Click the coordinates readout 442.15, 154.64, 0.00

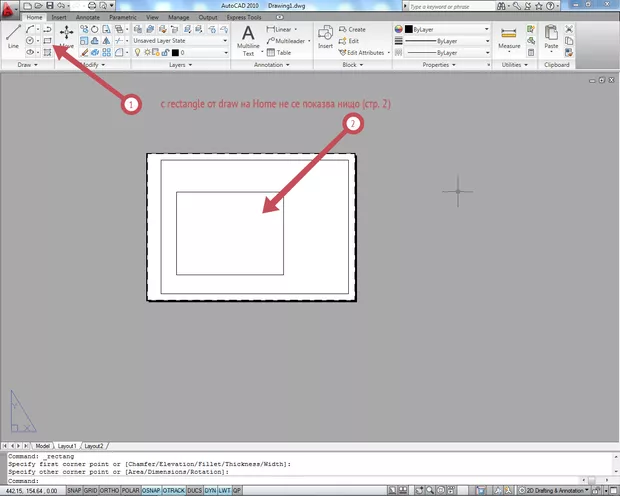point(32,491)
